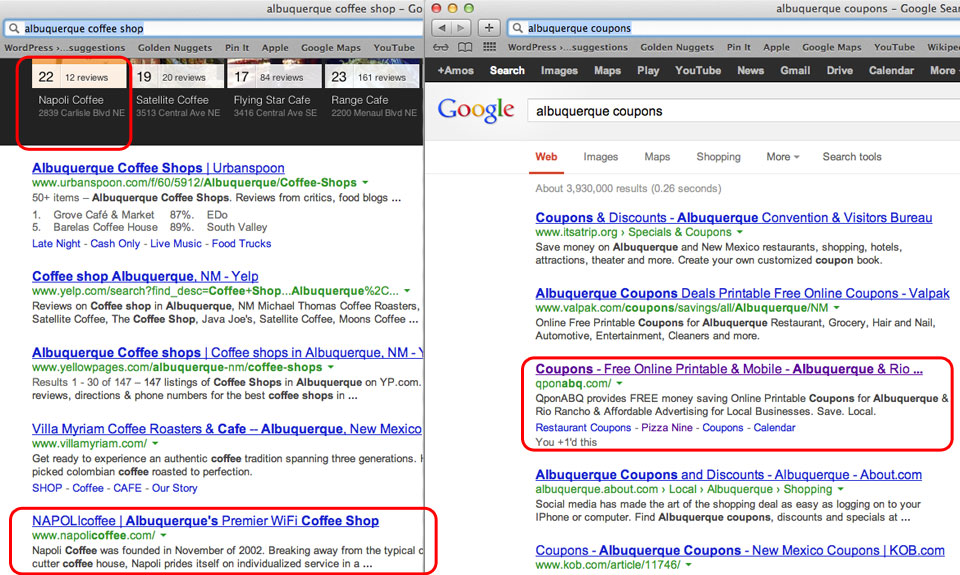This screenshot has height=575, width=960.
Task: Open Reading List glasses icon in right window
Action: [440, 47]
